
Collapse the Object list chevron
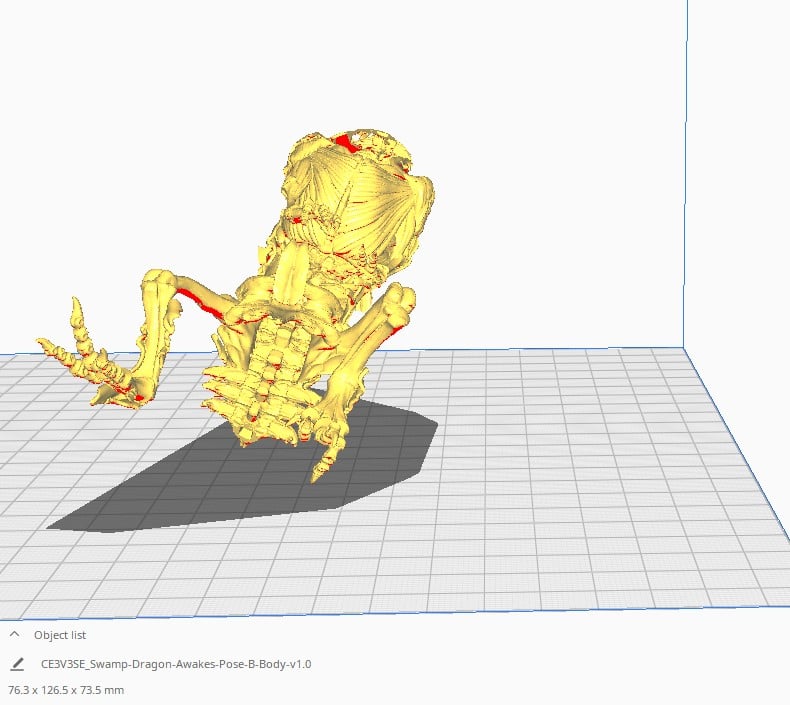[15, 634]
